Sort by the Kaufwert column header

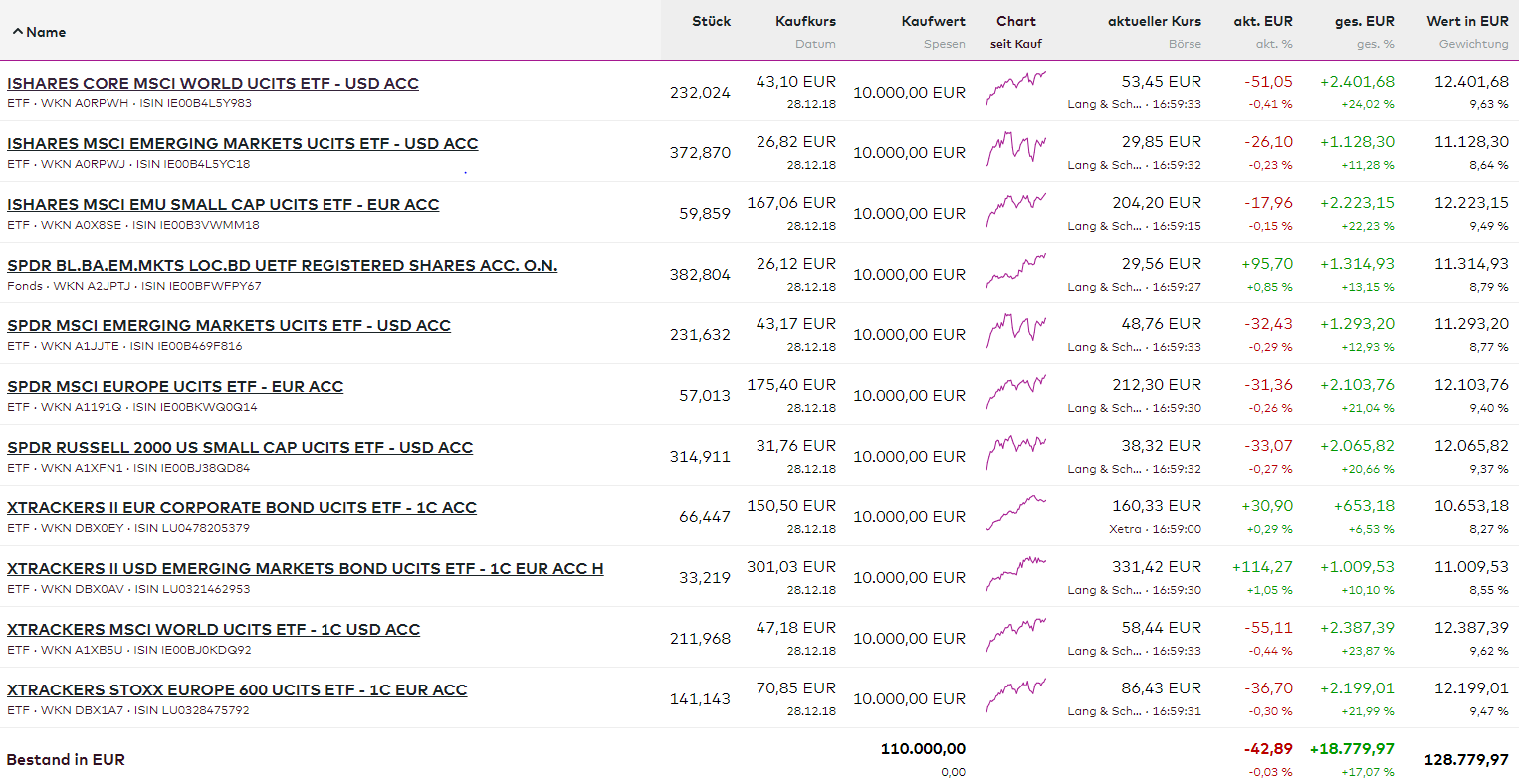pyautogui.click(x=933, y=21)
